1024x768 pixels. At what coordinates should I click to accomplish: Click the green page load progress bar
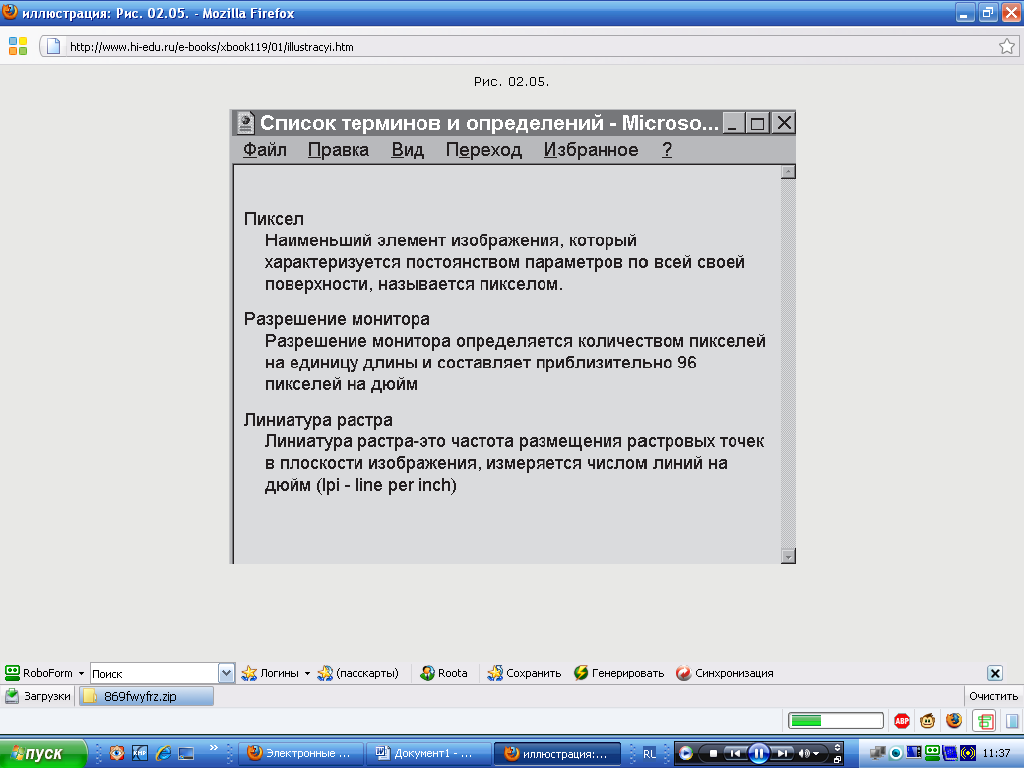836,720
